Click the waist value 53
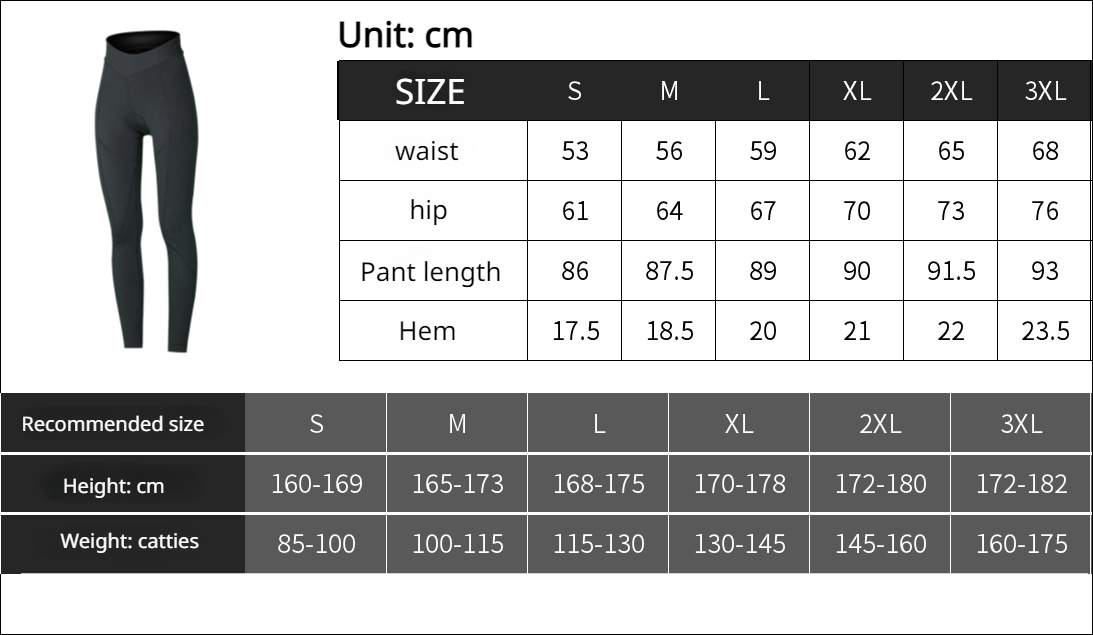Viewport: 1093px width, 635px height. click(x=575, y=151)
